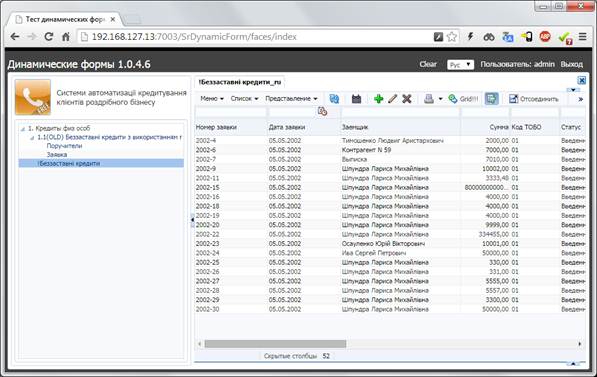Viewport: 597px width, 377px height.
Task: Click the Номер заявки filter input field
Action: click(230, 112)
